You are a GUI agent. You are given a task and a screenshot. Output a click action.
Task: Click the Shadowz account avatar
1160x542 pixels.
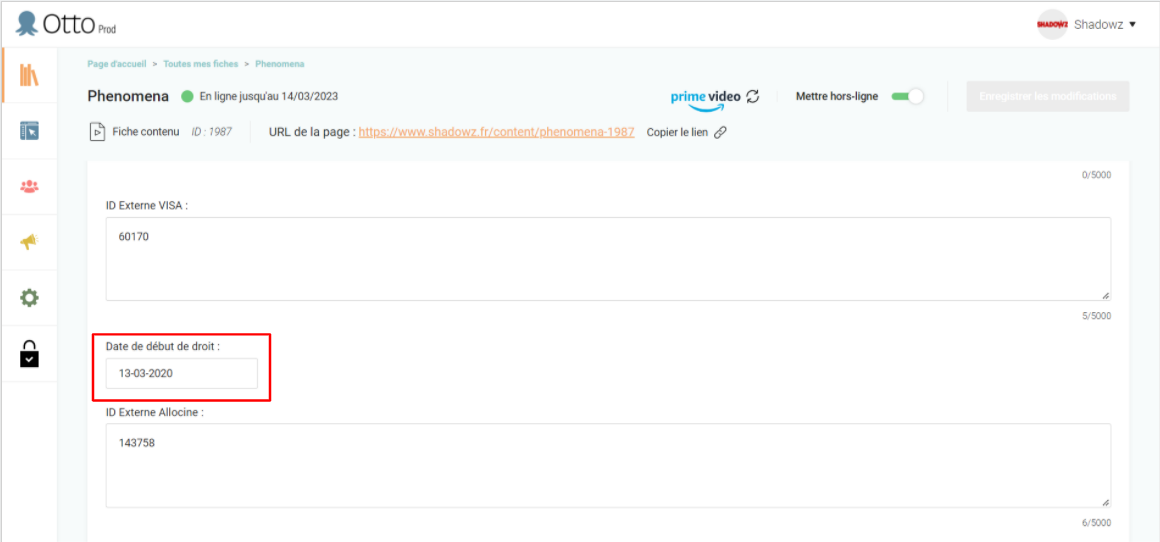(1051, 24)
